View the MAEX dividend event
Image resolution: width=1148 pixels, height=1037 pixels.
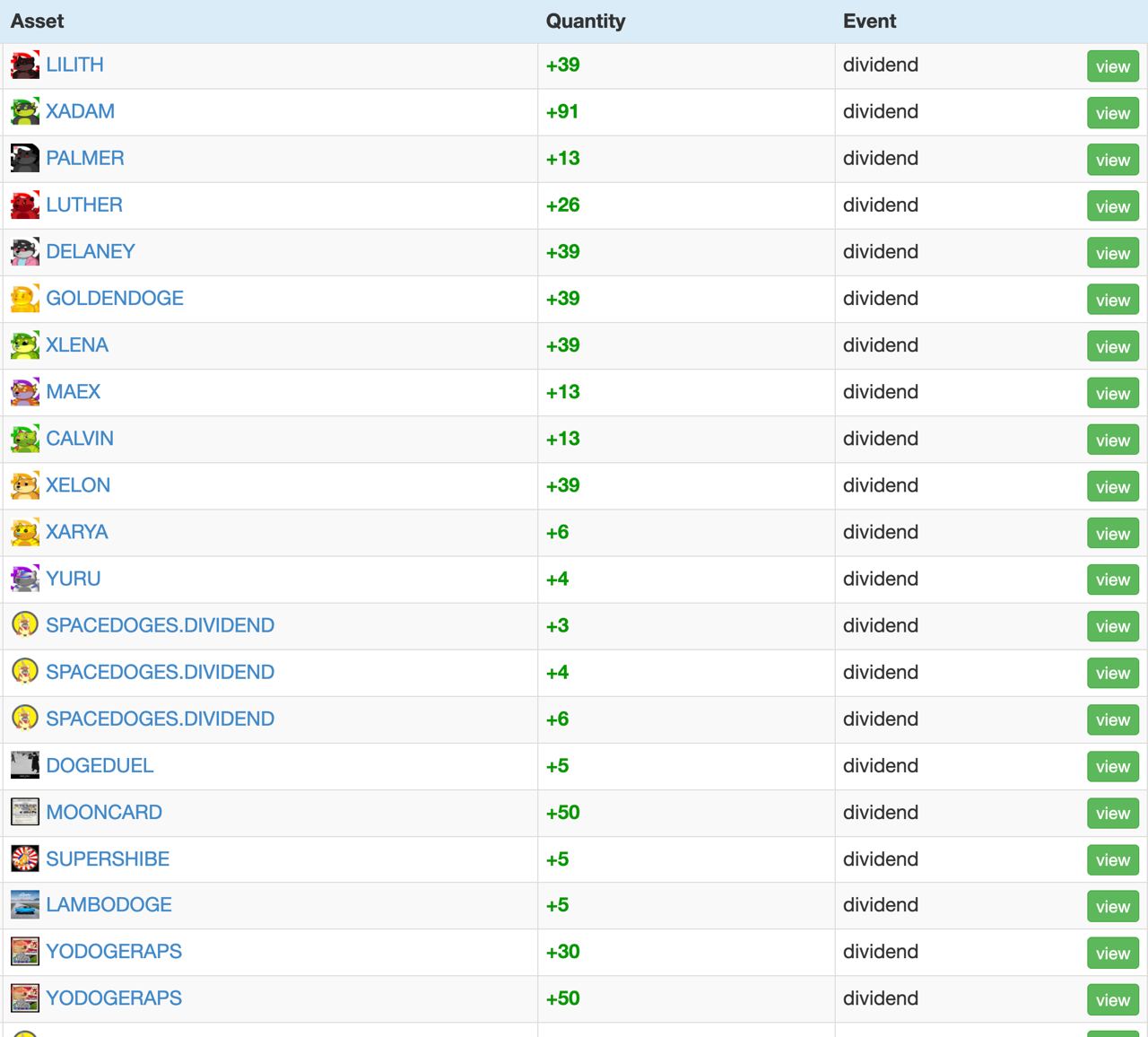(x=1113, y=393)
